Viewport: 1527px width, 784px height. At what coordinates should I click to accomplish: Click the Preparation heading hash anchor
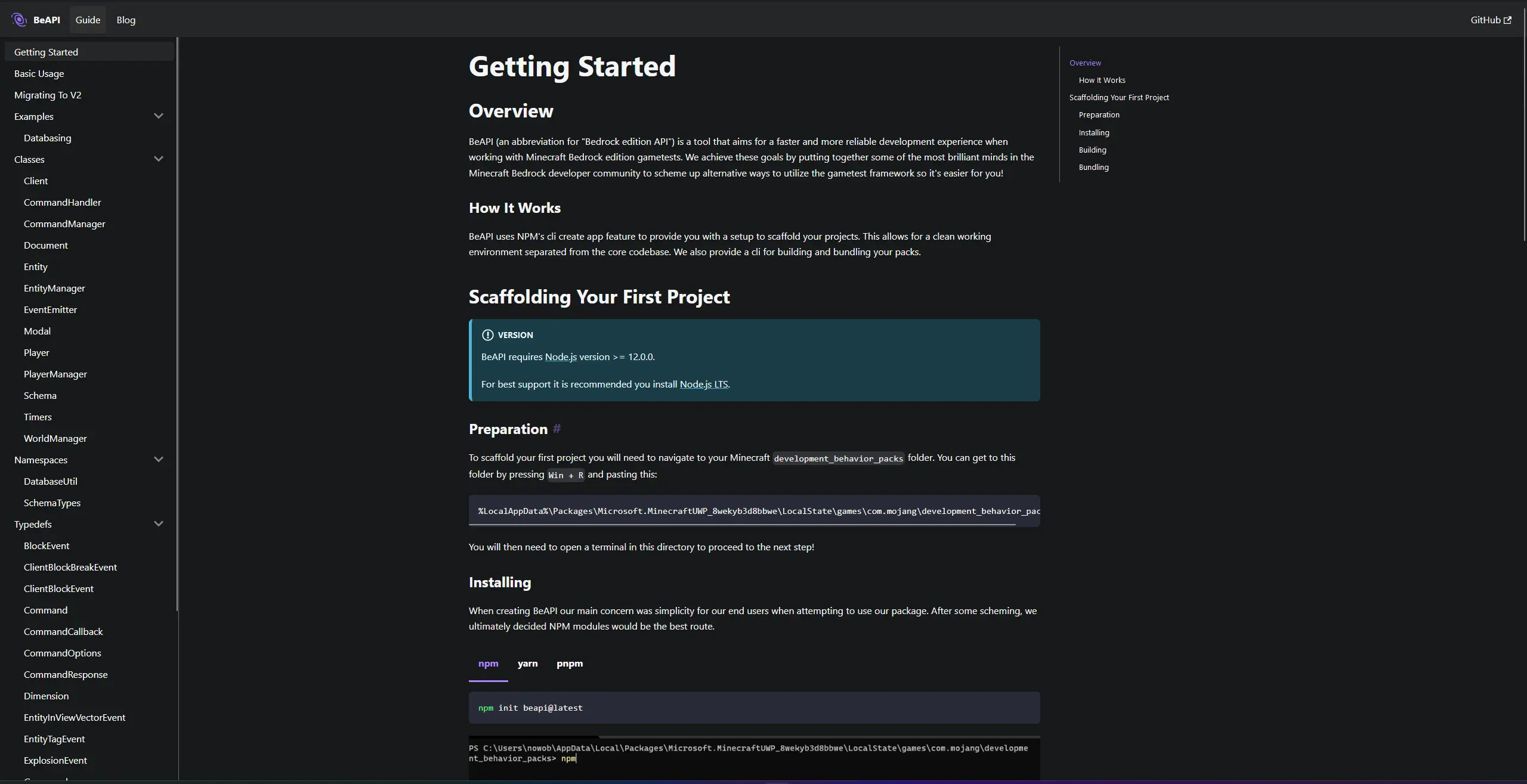557,429
